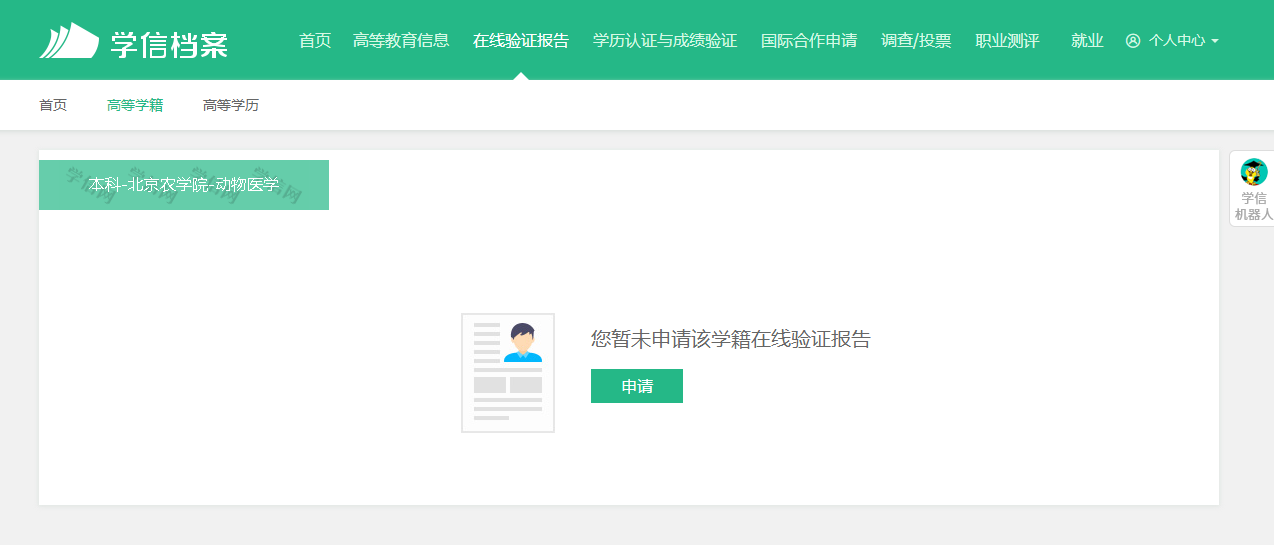Screen dimensions: 1274x545
Task: Go to 首页 in top navigation
Action: [x=315, y=41]
